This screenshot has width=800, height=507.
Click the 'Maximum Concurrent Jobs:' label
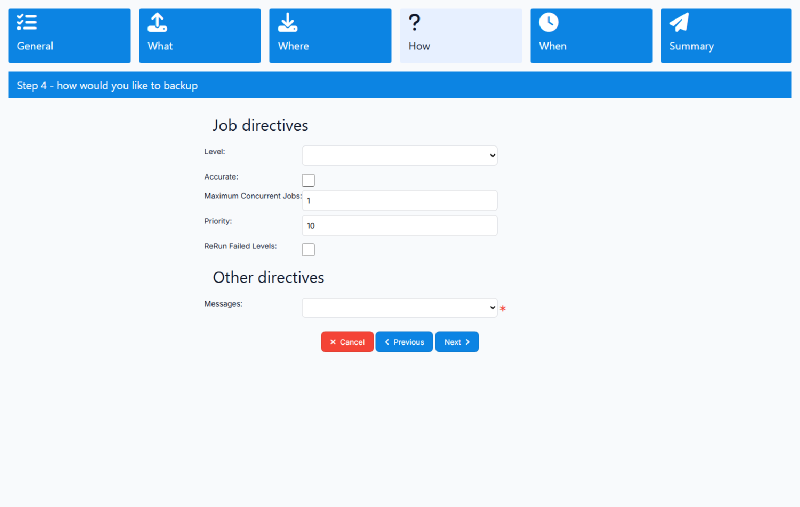coord(253,196)
